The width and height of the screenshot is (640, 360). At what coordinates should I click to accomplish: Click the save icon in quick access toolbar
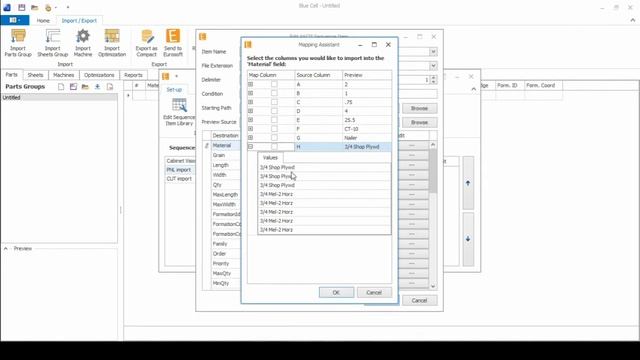pos(22,7)
